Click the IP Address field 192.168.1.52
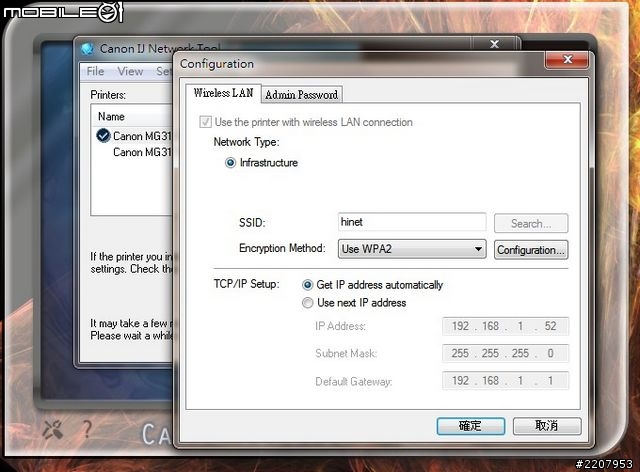 pyautogui.click(x=505, y=326)
